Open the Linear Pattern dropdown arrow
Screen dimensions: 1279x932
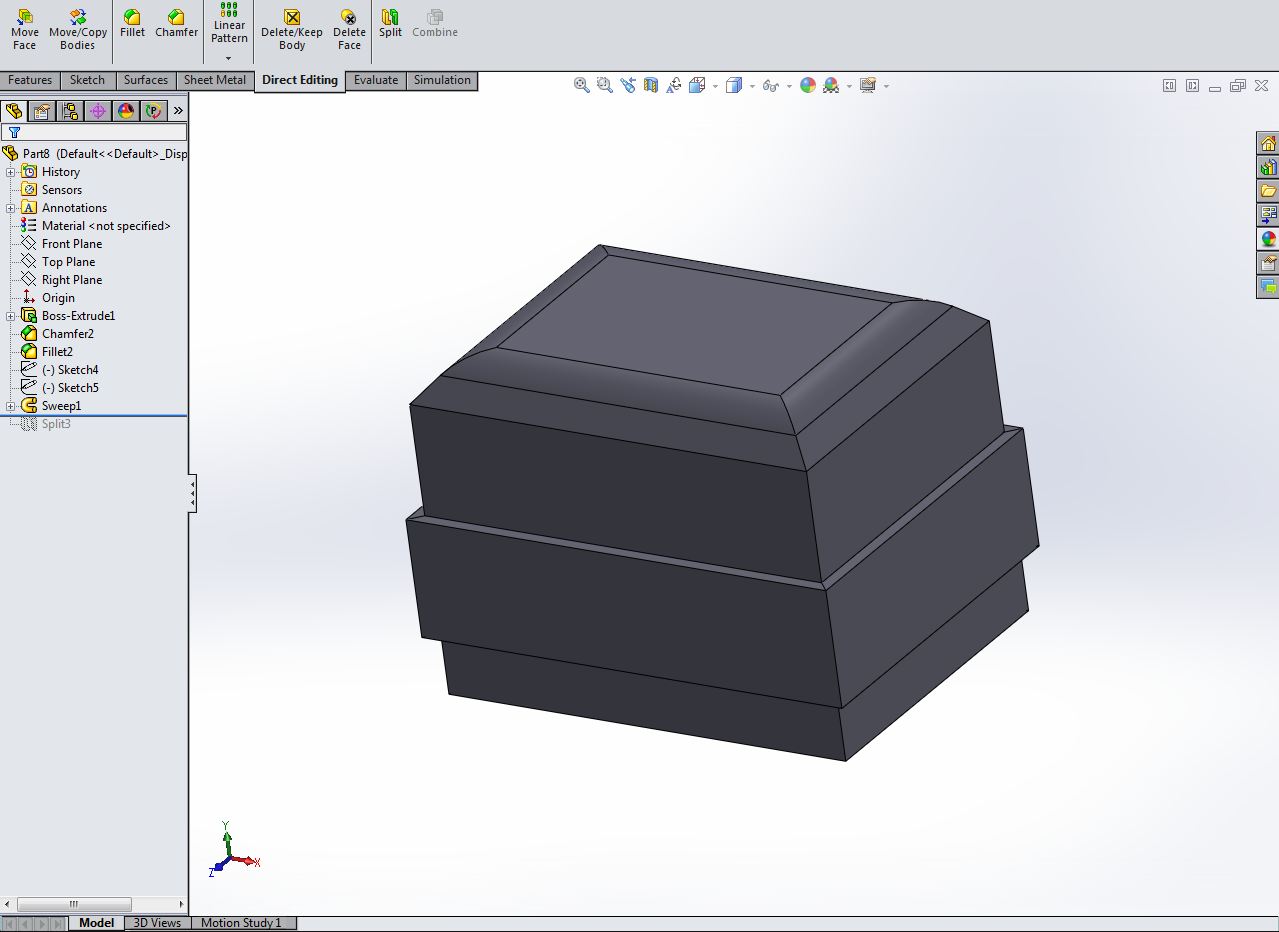tap(229, 58)
